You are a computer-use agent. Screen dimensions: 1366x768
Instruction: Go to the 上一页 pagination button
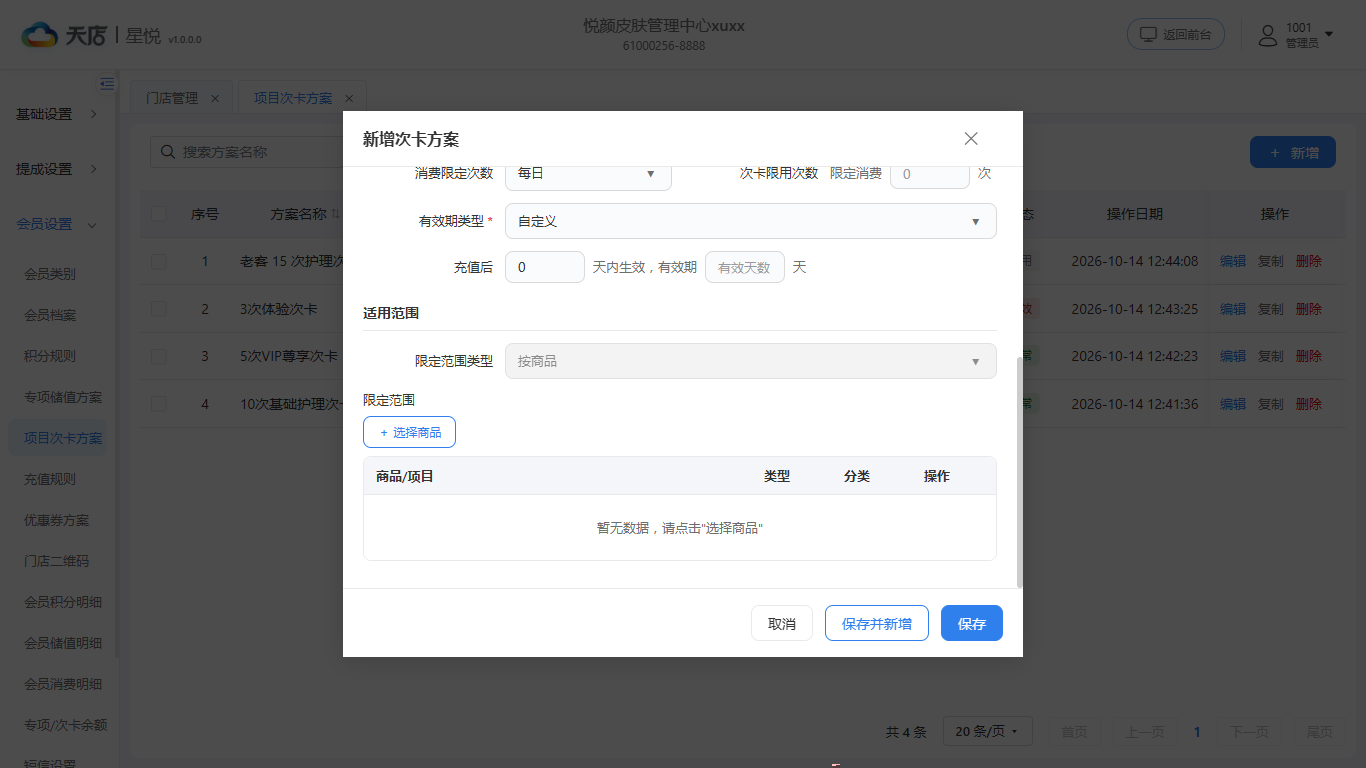coord(1144,732)
